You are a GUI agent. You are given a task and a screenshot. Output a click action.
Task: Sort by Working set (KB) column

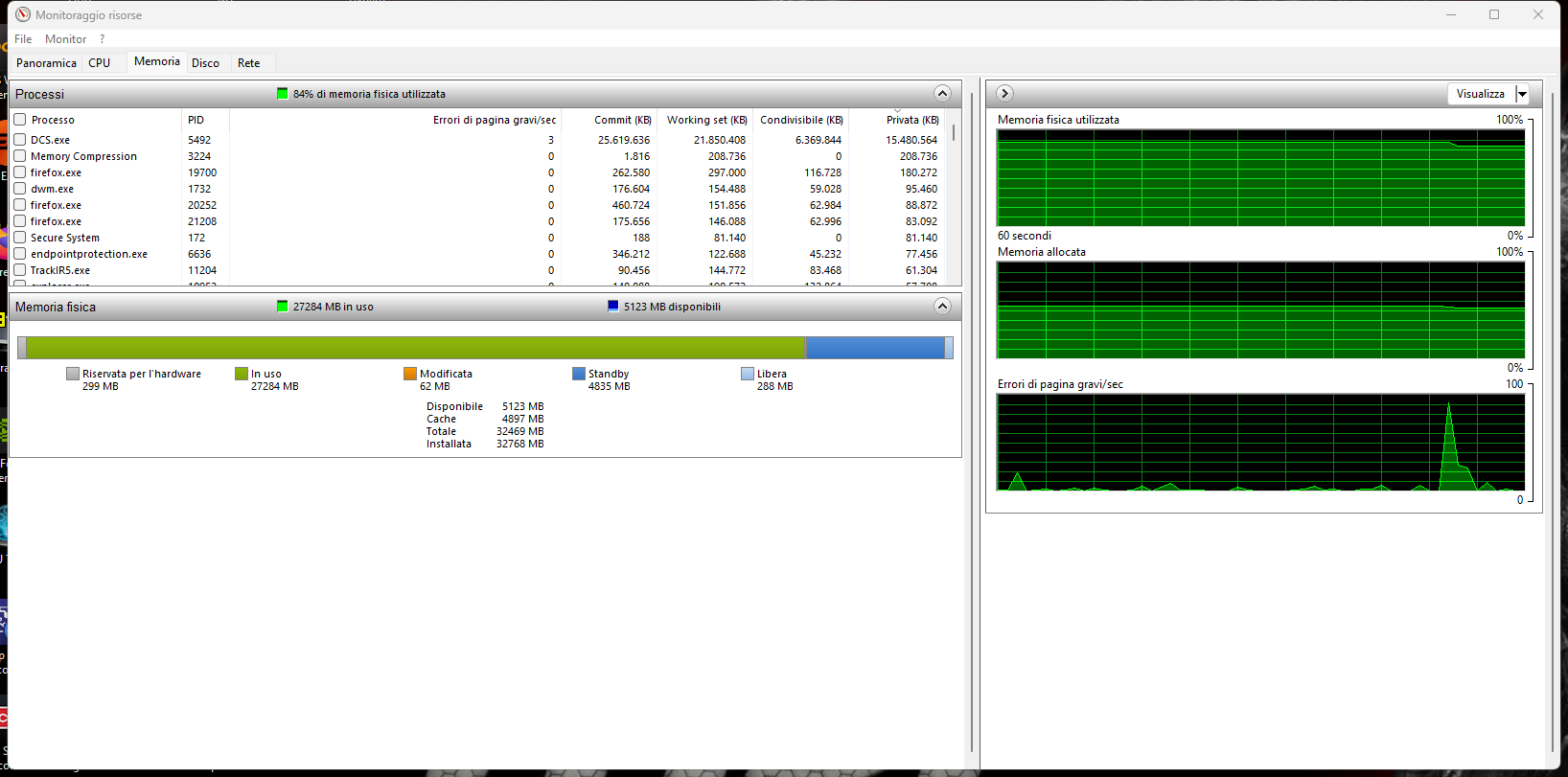pos(705,120)
